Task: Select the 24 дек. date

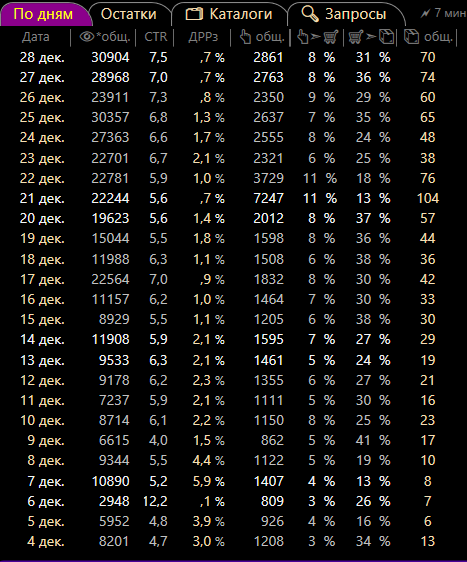Action: [42, 138]
